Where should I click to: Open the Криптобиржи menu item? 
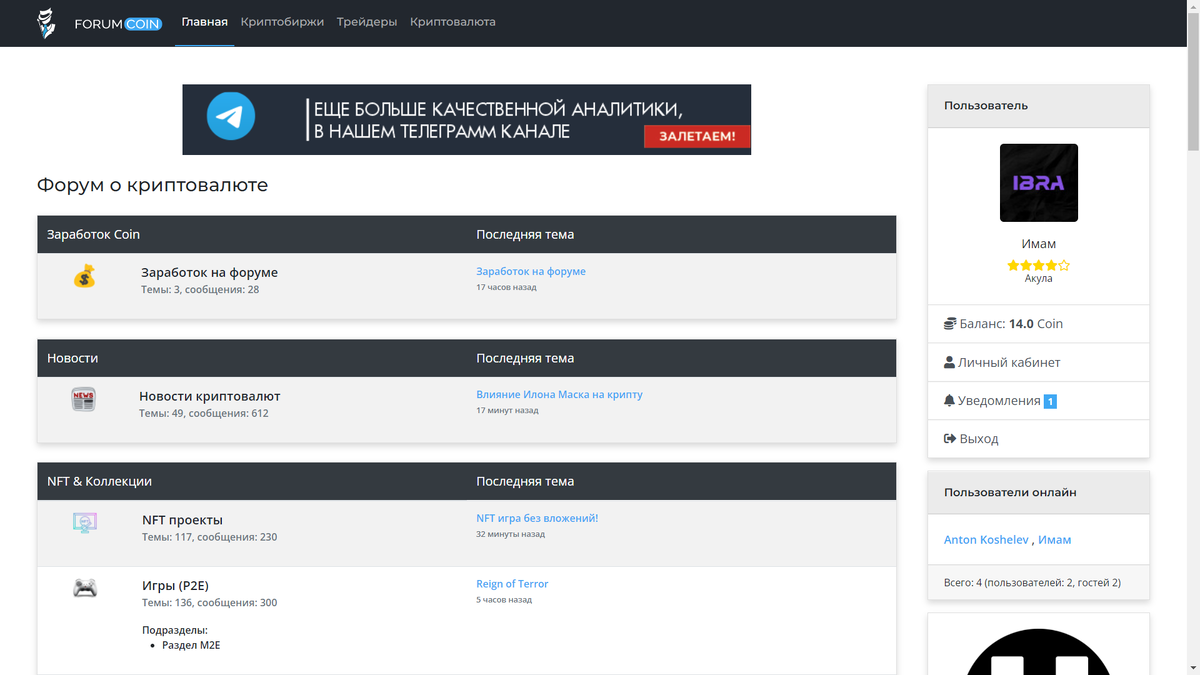coord(282,22)
